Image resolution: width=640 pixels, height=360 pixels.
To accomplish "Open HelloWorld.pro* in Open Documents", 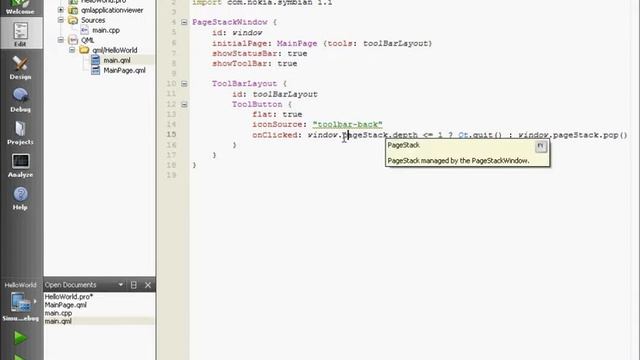I will (x=69, y=297).
